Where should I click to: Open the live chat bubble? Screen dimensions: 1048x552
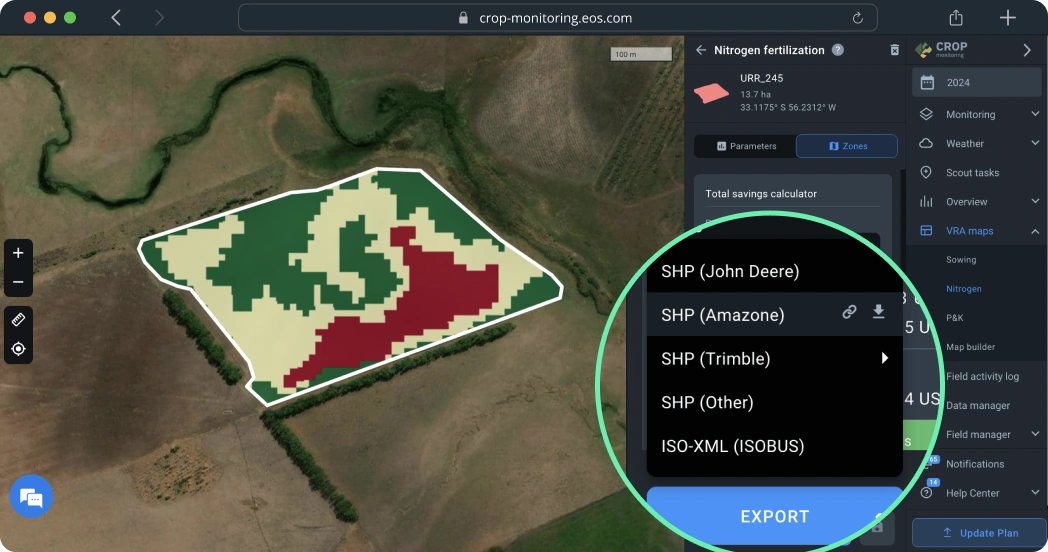click(x=31, y=497)
